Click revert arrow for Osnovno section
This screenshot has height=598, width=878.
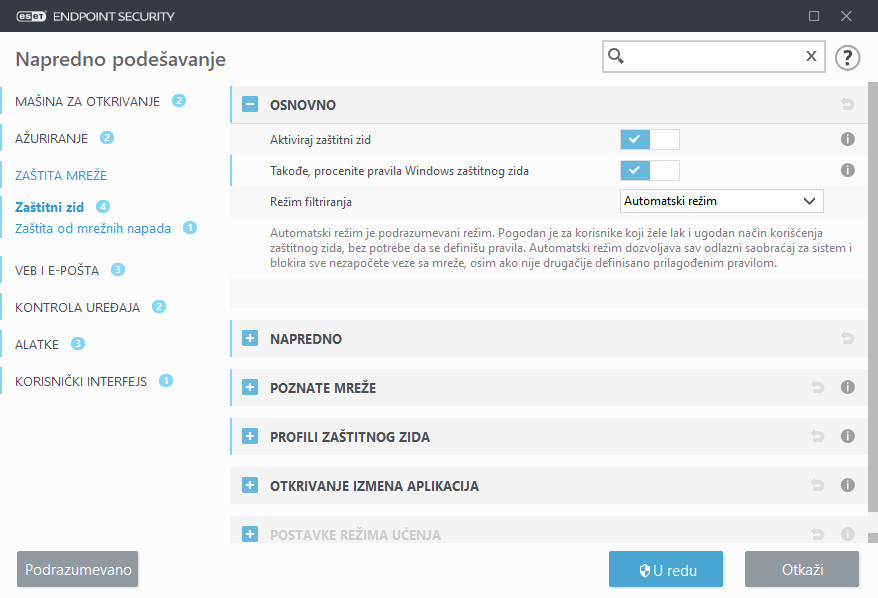click(x=847, y=104)
